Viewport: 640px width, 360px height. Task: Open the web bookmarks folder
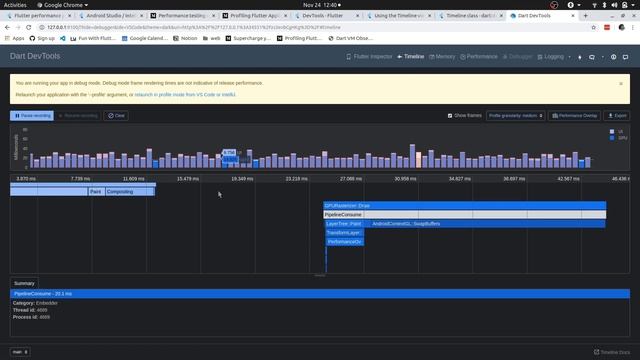pos(211,38)
